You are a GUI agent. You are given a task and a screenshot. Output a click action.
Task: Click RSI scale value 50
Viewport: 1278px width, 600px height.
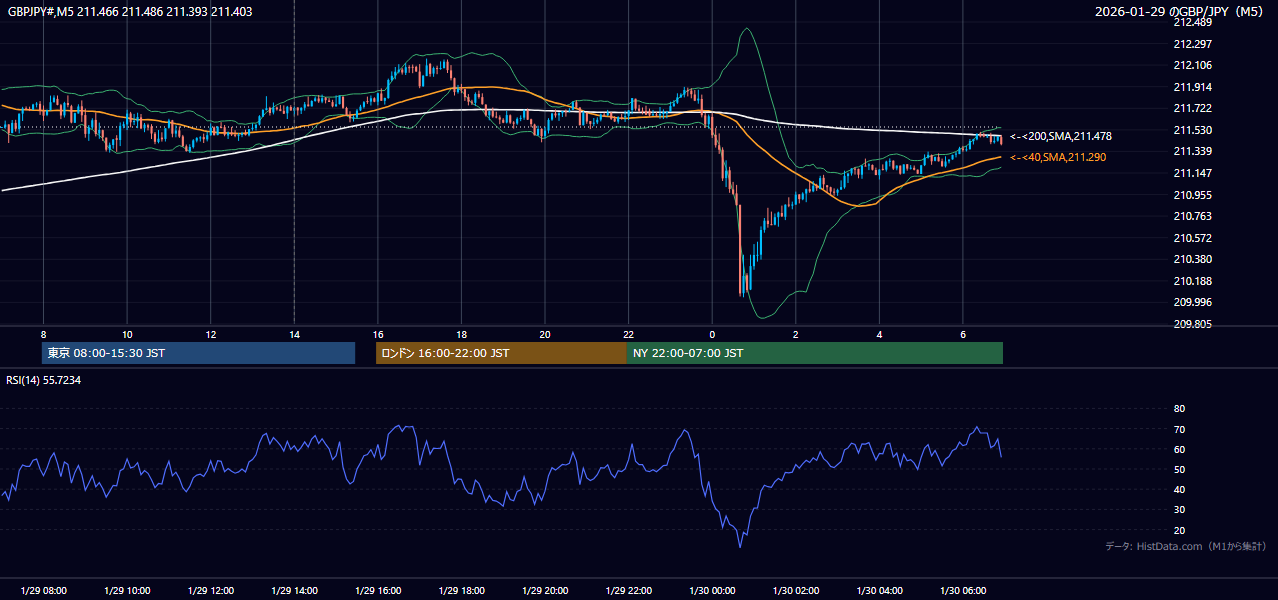(x=1179, y=469)
